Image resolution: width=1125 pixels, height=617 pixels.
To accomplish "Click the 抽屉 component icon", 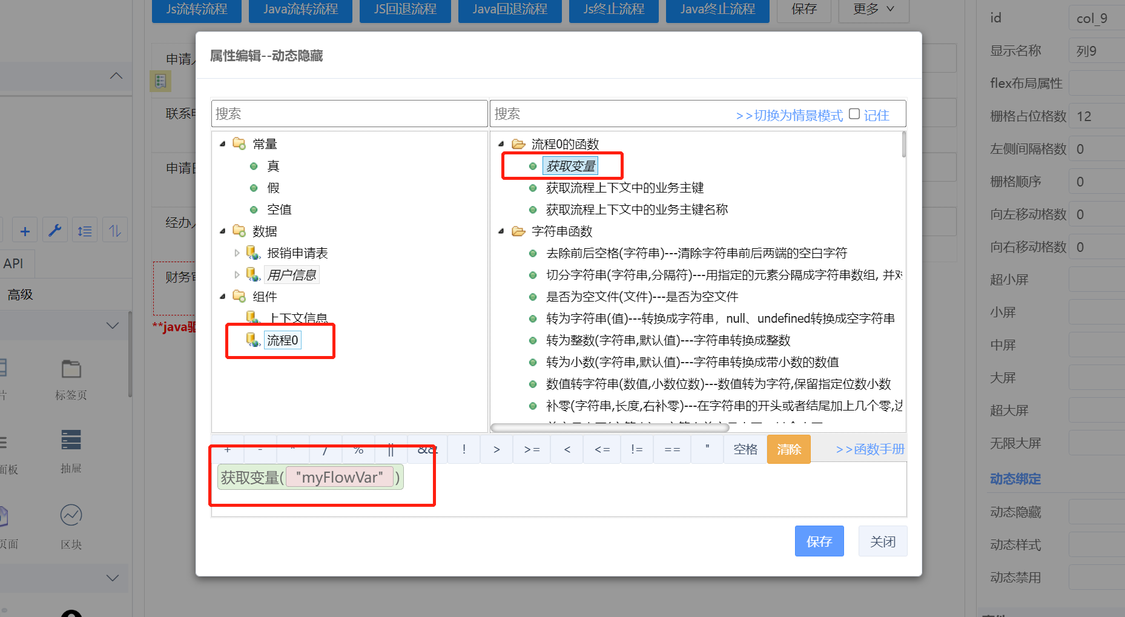I will point(71,441).
